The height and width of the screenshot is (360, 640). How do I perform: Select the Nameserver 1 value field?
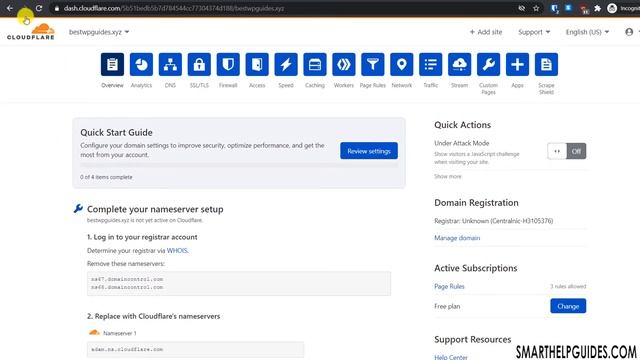coord(196,349)
